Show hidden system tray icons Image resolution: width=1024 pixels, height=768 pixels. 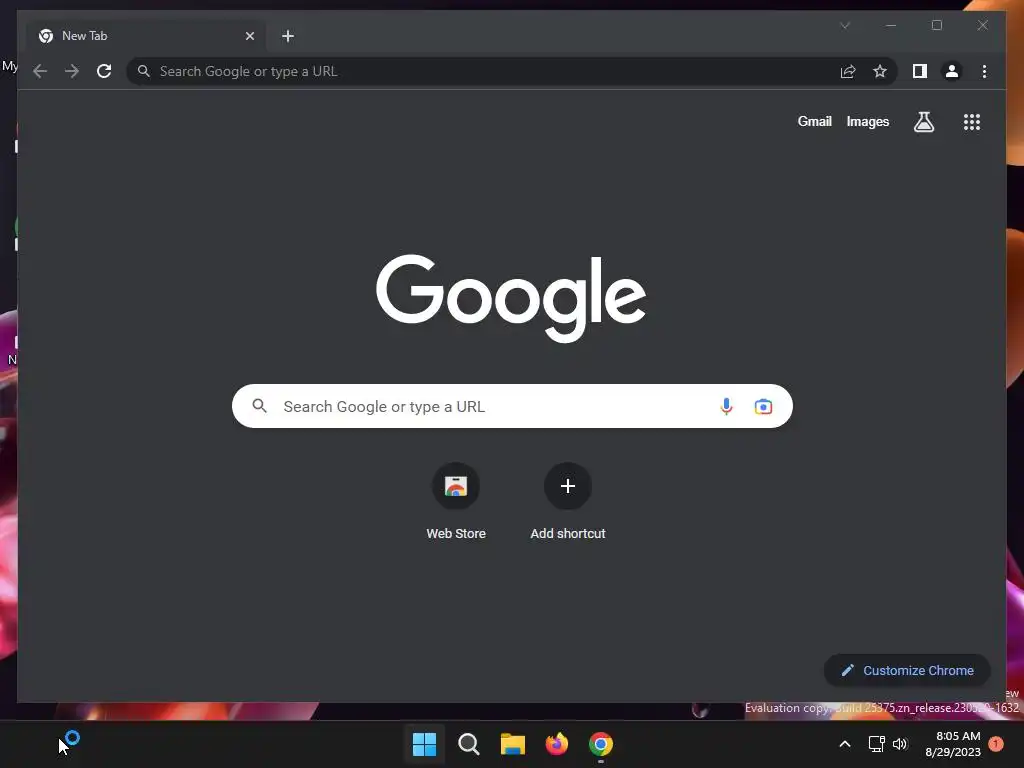[x=844, y=744]
